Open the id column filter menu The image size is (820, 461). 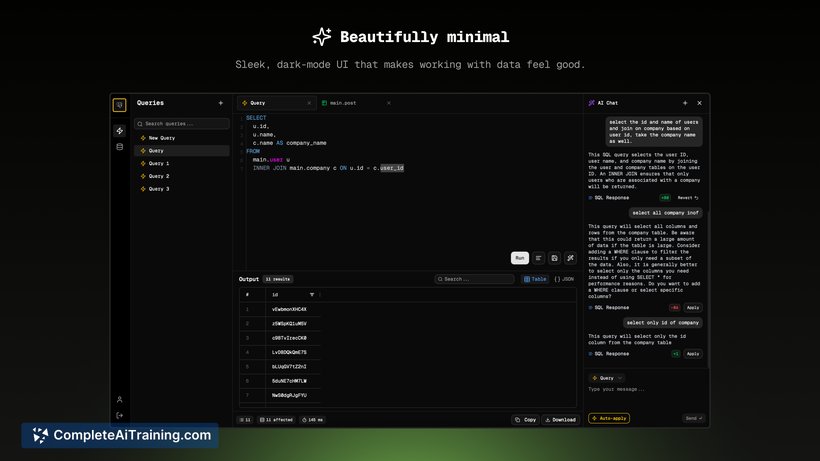pyautogui.click(x=312, y=295)
